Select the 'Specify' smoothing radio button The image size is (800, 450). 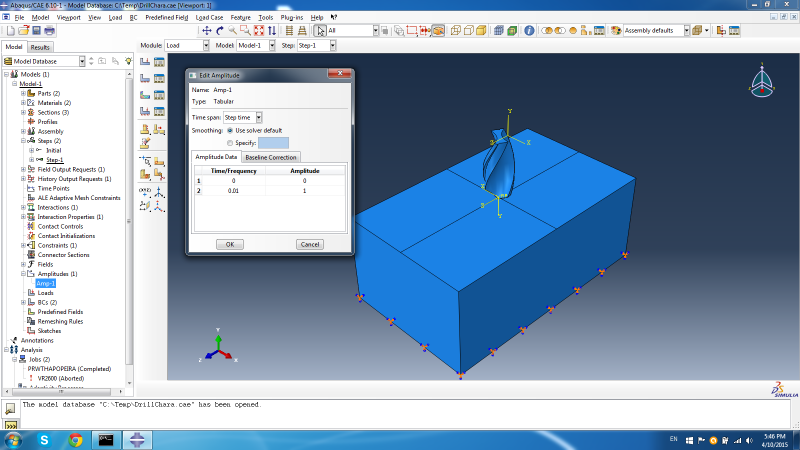tap(230, 143)
